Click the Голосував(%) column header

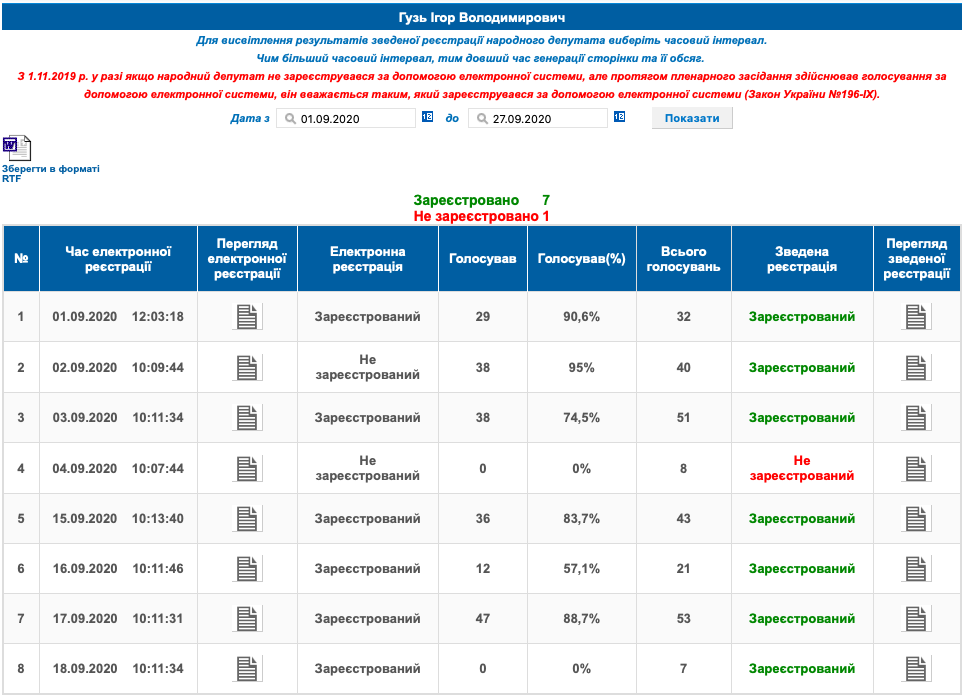581,259
